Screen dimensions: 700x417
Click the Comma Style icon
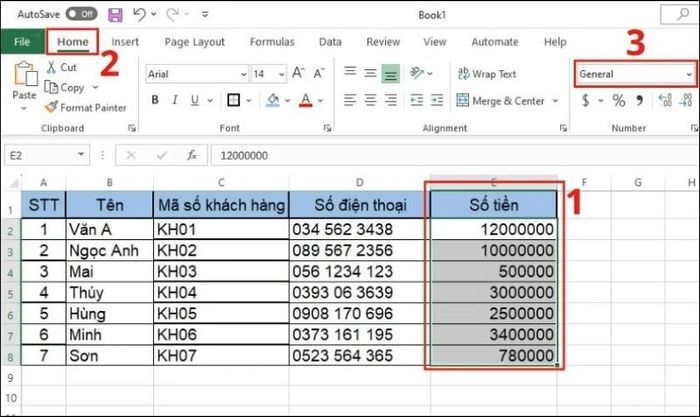coord(640,100)
